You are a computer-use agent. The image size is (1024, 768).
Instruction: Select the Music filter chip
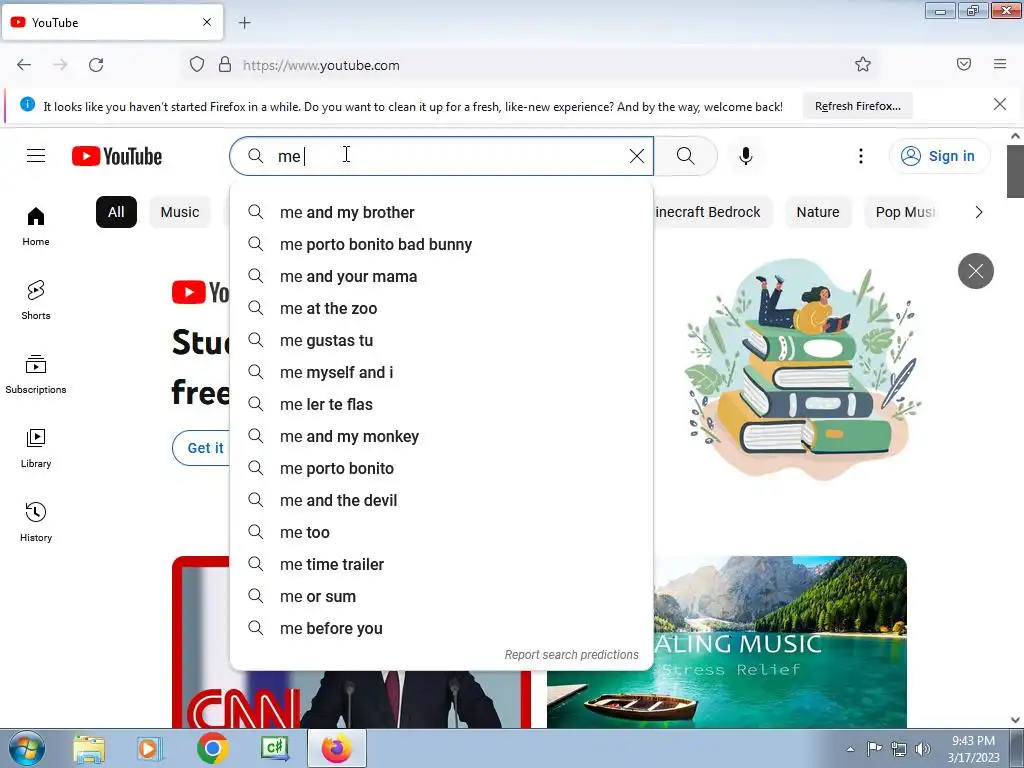180,212
